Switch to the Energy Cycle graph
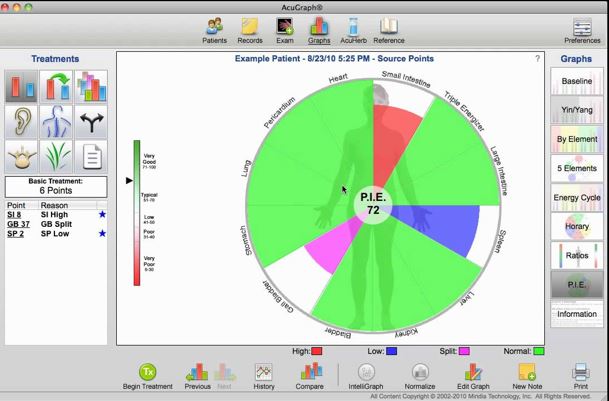 (577, 197)
